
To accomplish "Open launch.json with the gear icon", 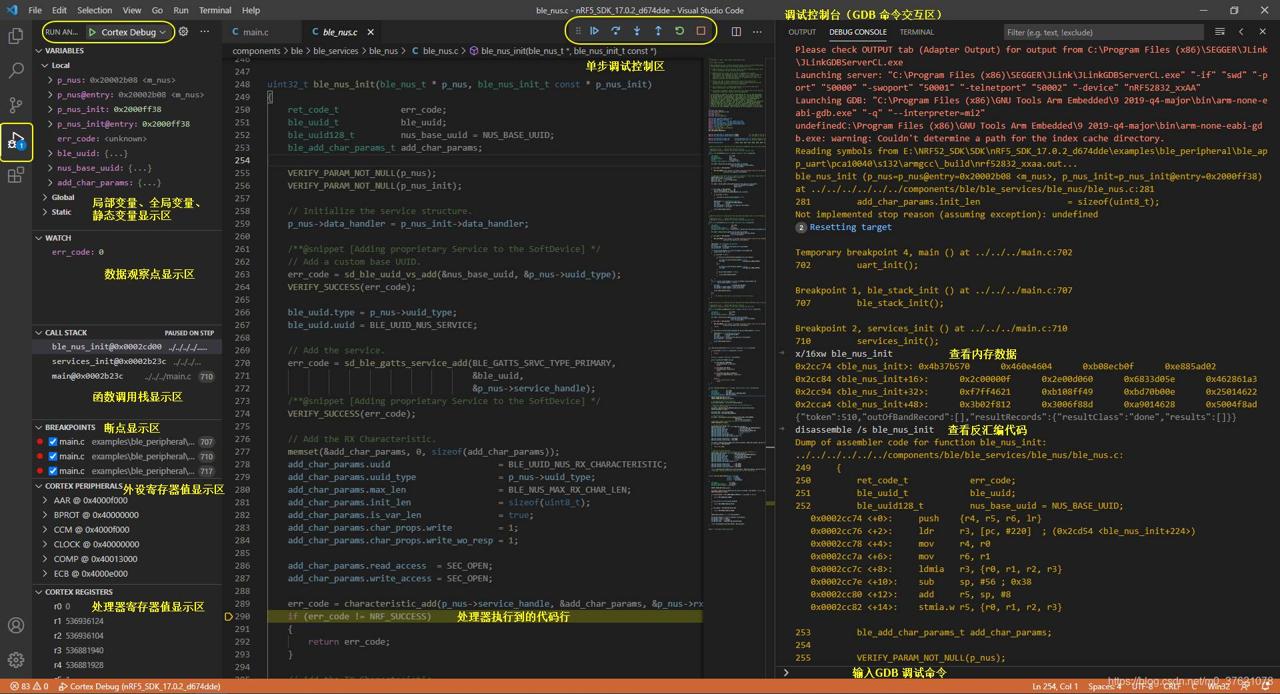I will pos(183,32).
